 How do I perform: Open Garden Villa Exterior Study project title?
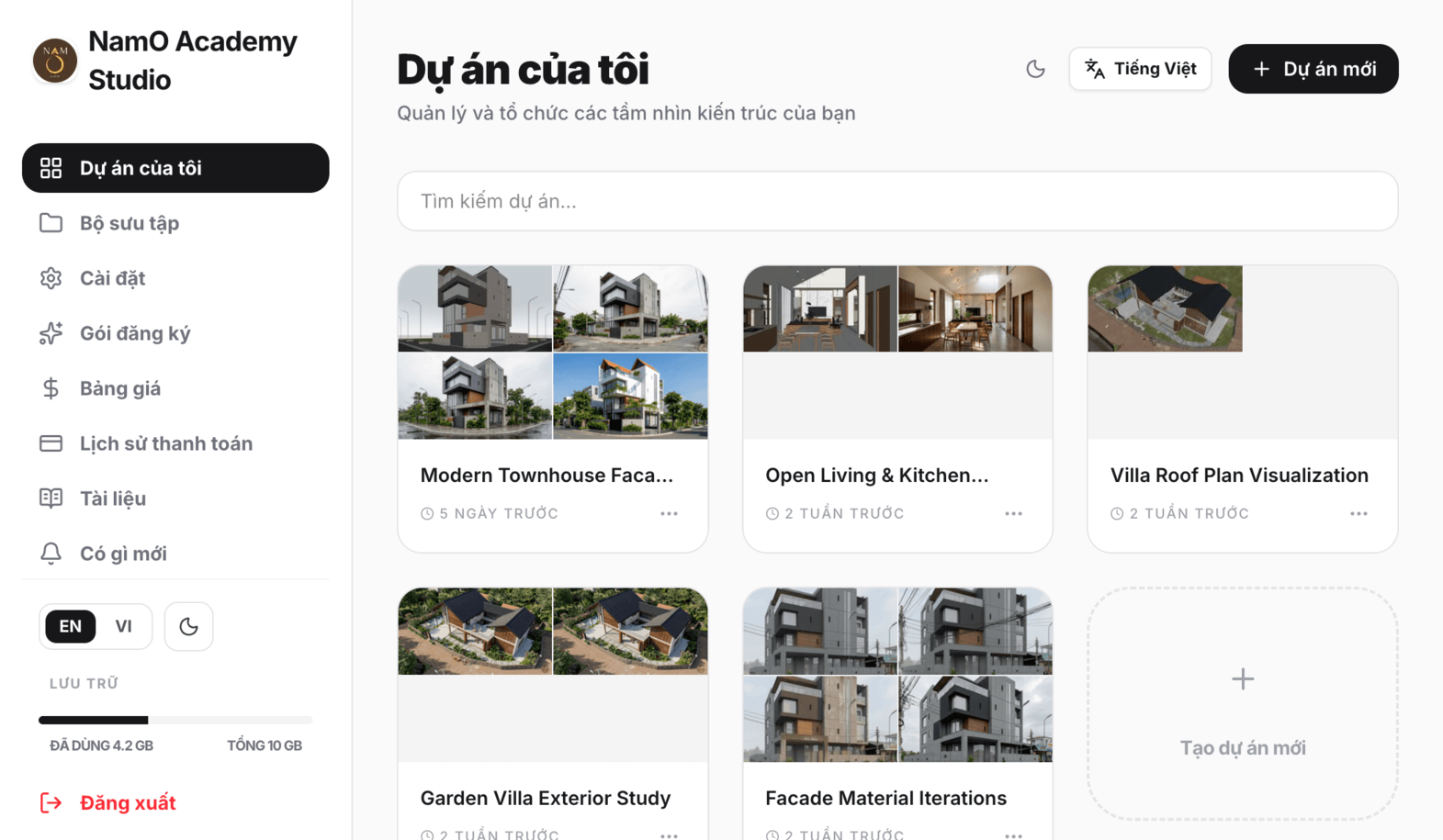546,798
